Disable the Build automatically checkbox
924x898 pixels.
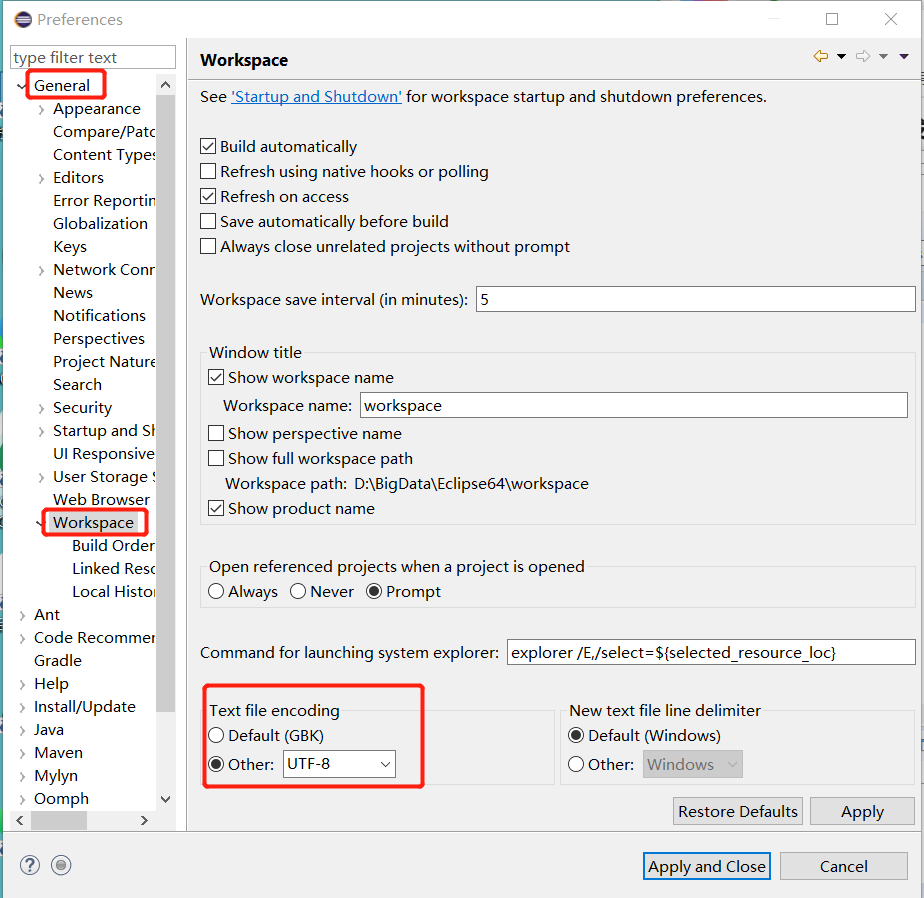[209, 147]
